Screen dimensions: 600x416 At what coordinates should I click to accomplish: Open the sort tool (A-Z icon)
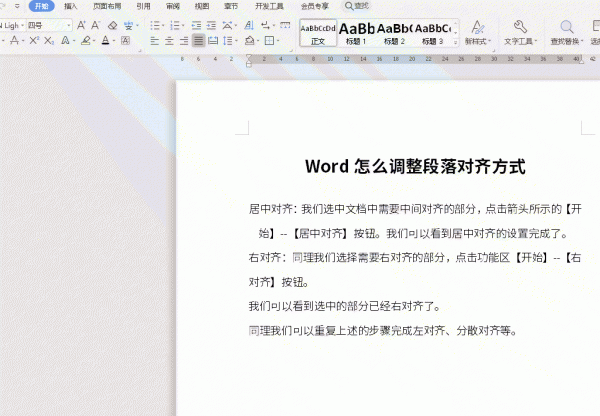click(x=249, y=26)
